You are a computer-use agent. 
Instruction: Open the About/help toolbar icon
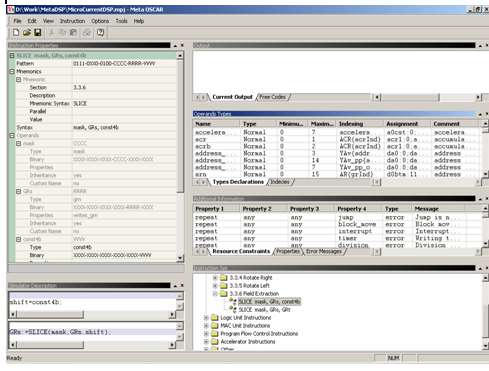pyautogui.click(x=100, y=33)
